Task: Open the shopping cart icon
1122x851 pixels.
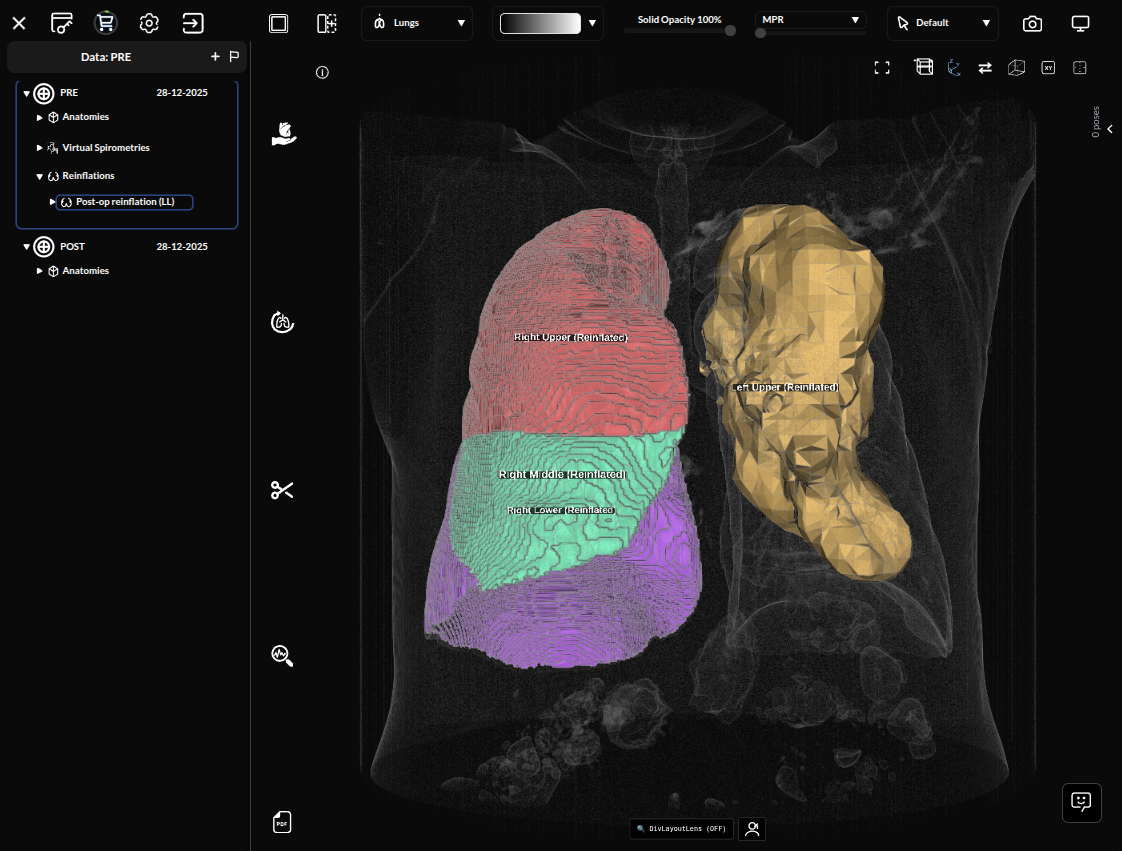Action: (105, 23)
